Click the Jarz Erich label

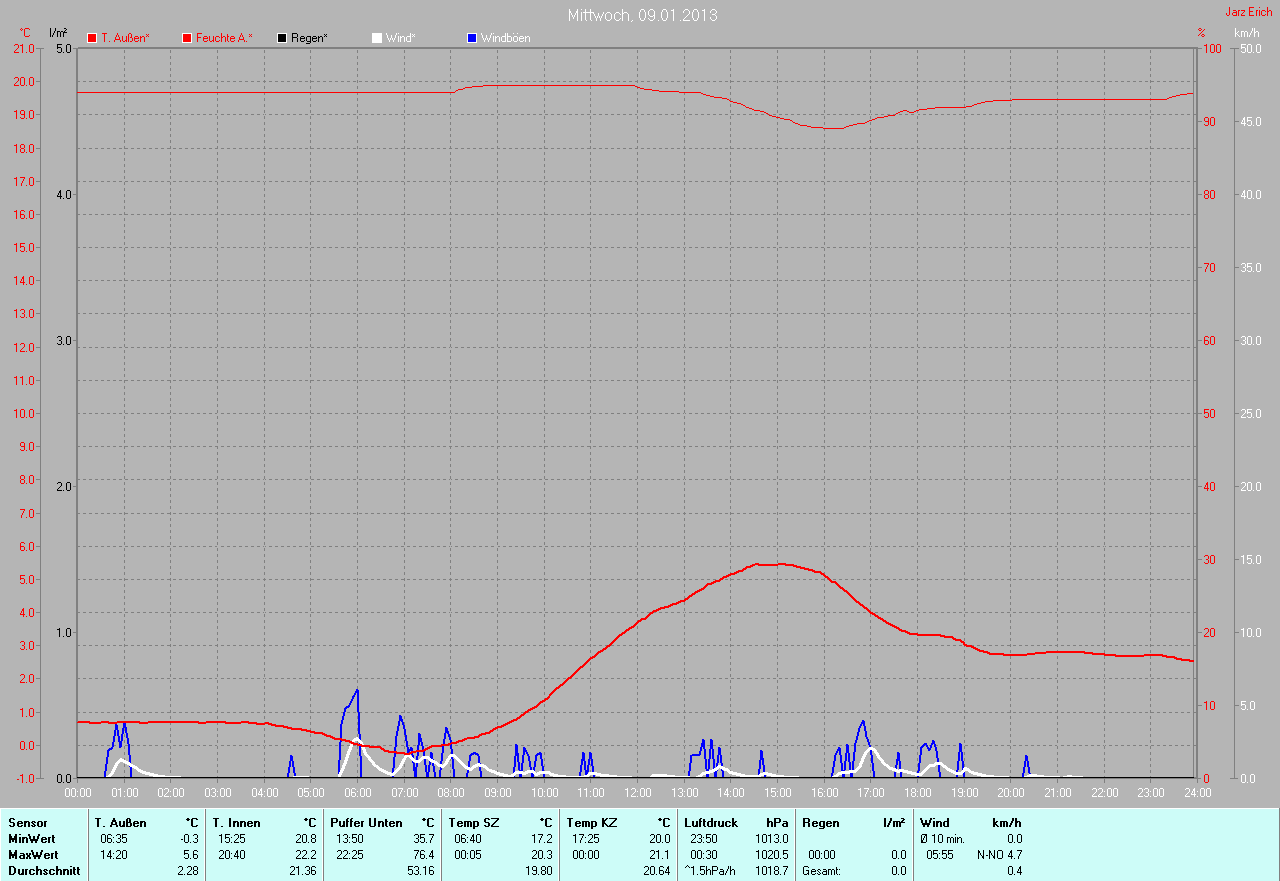tap(1249, 12)
